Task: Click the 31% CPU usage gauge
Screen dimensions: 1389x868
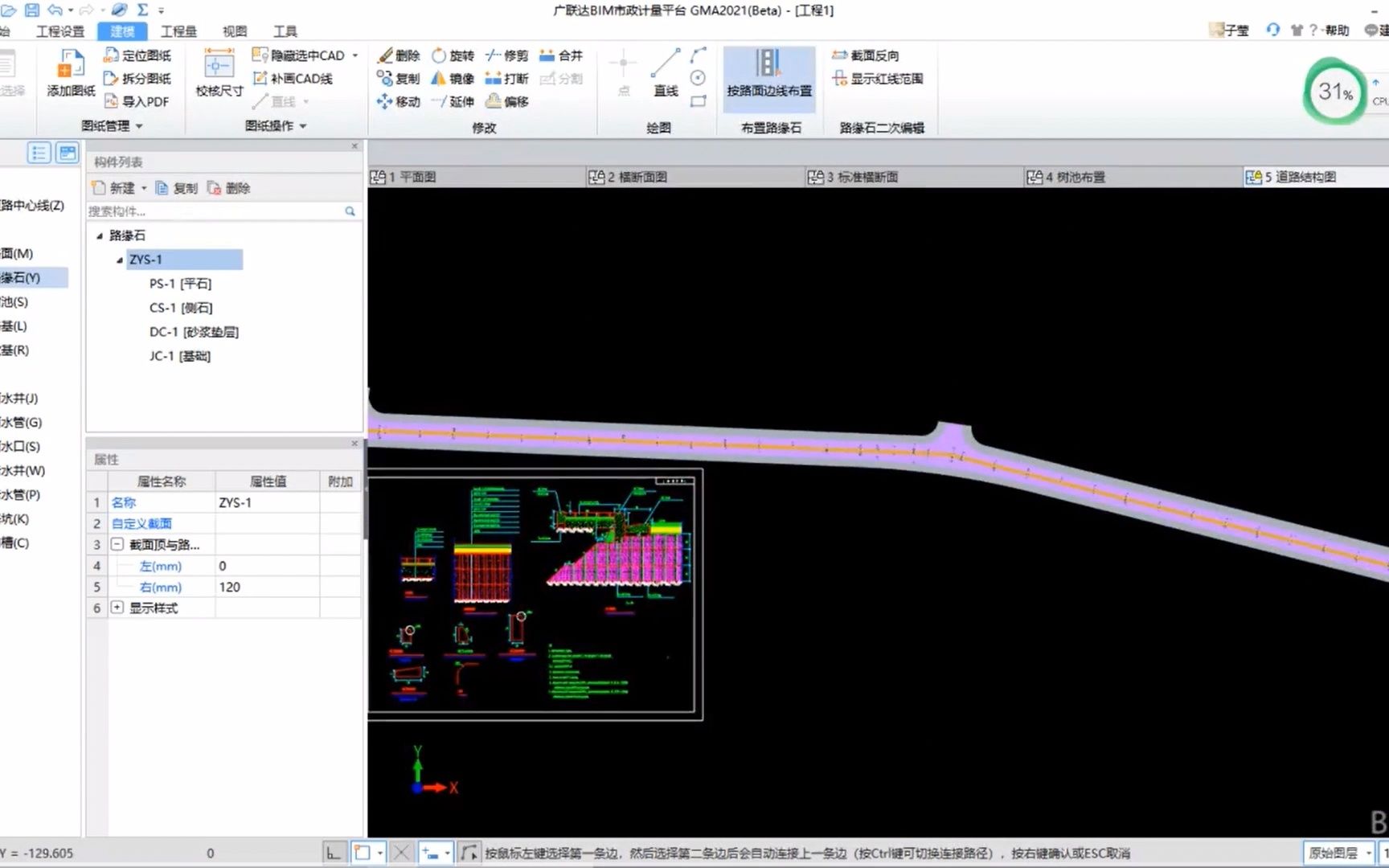Action: click(1334, 92)
